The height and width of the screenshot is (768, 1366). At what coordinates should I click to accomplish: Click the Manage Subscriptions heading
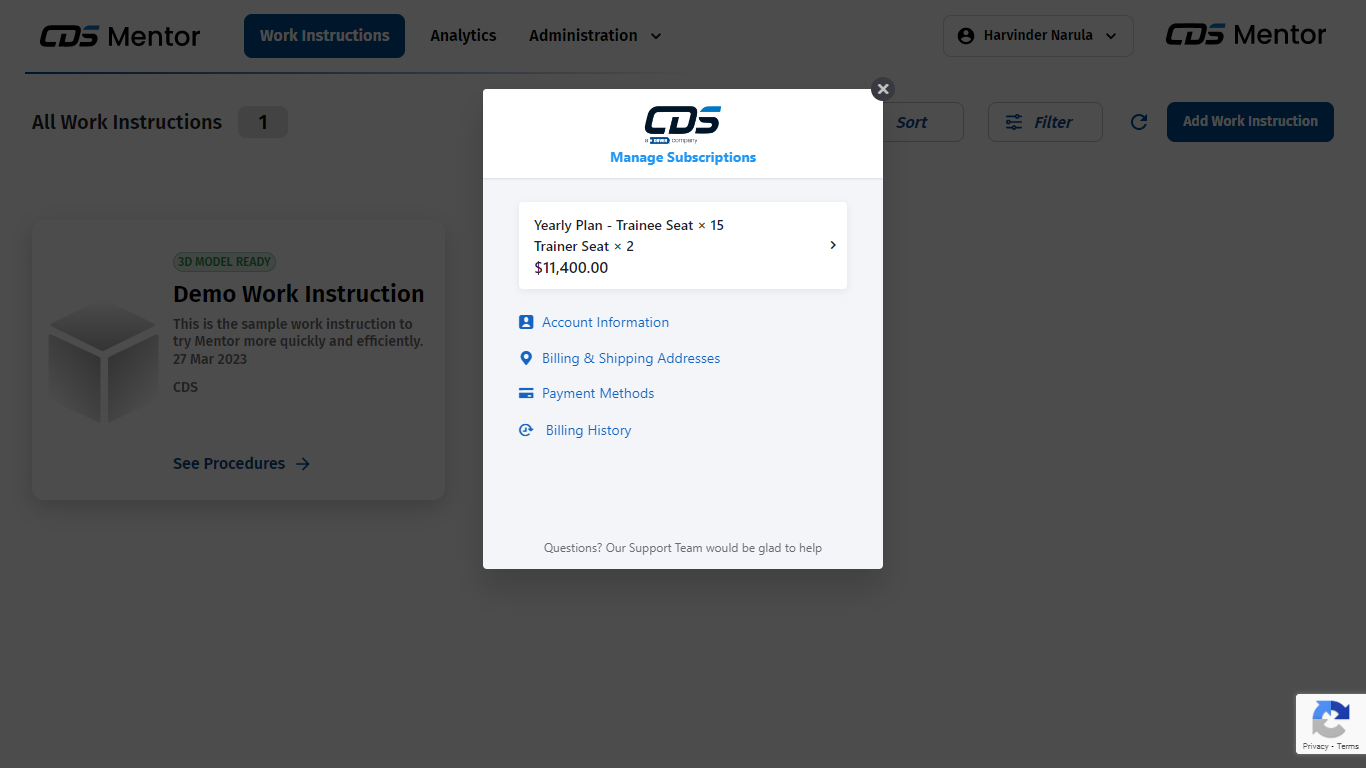pos(683,157)
